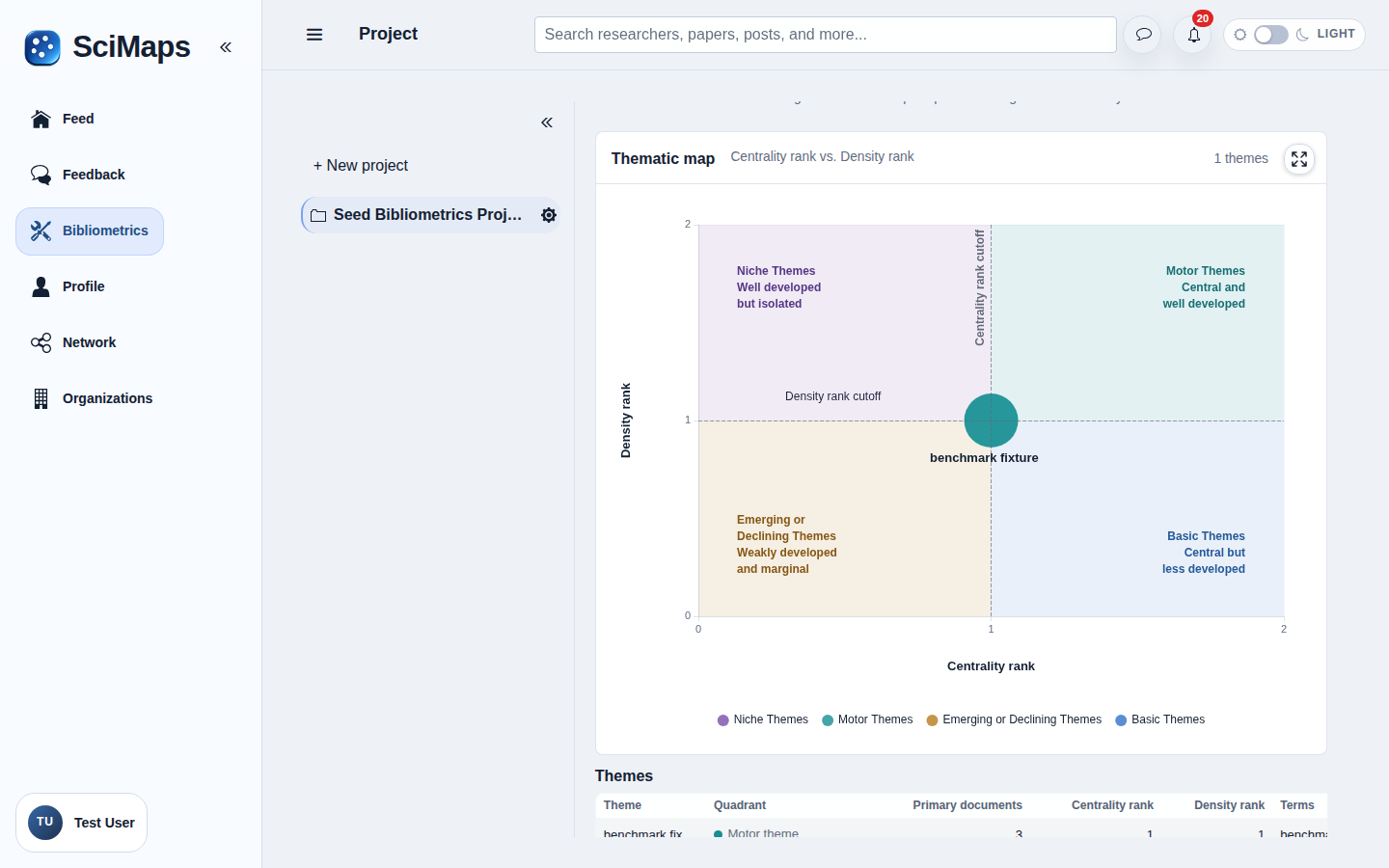Toggle the hamburger menu icon
This screenshot has width=1389, height=868.
pyautogui.click(x=314, y=35)
